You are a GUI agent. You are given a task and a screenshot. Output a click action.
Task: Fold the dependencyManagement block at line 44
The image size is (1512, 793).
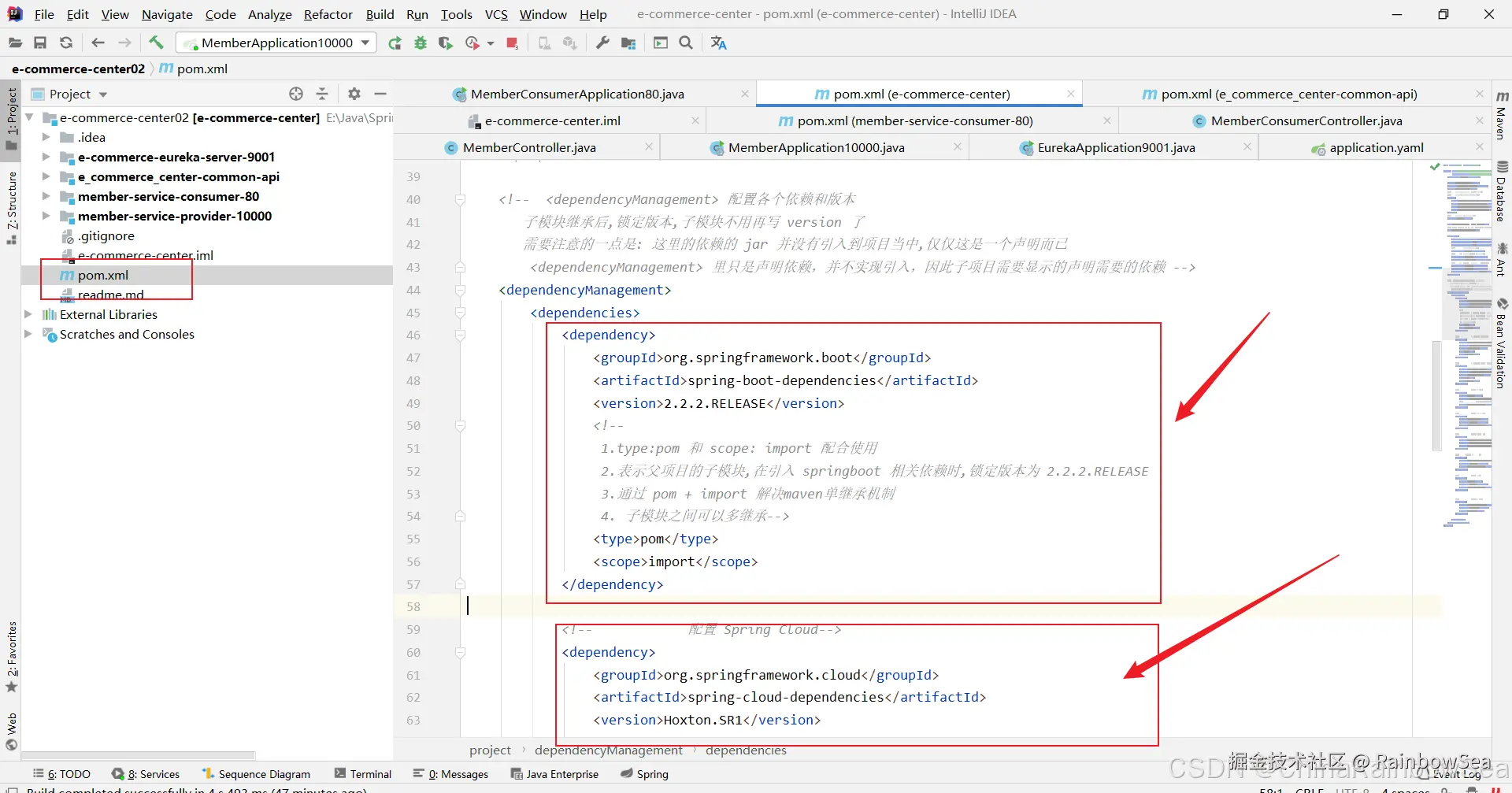tap(460, 291)
